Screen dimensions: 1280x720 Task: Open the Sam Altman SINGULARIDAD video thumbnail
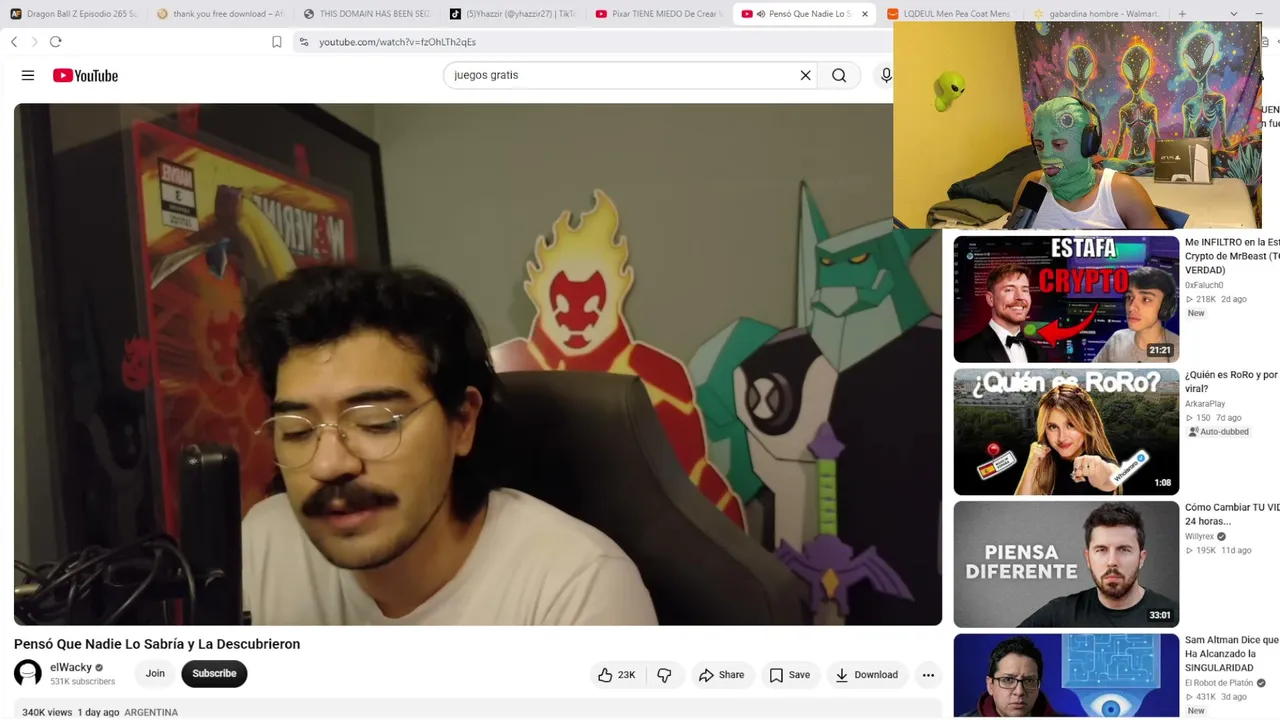pos(1066,676)
